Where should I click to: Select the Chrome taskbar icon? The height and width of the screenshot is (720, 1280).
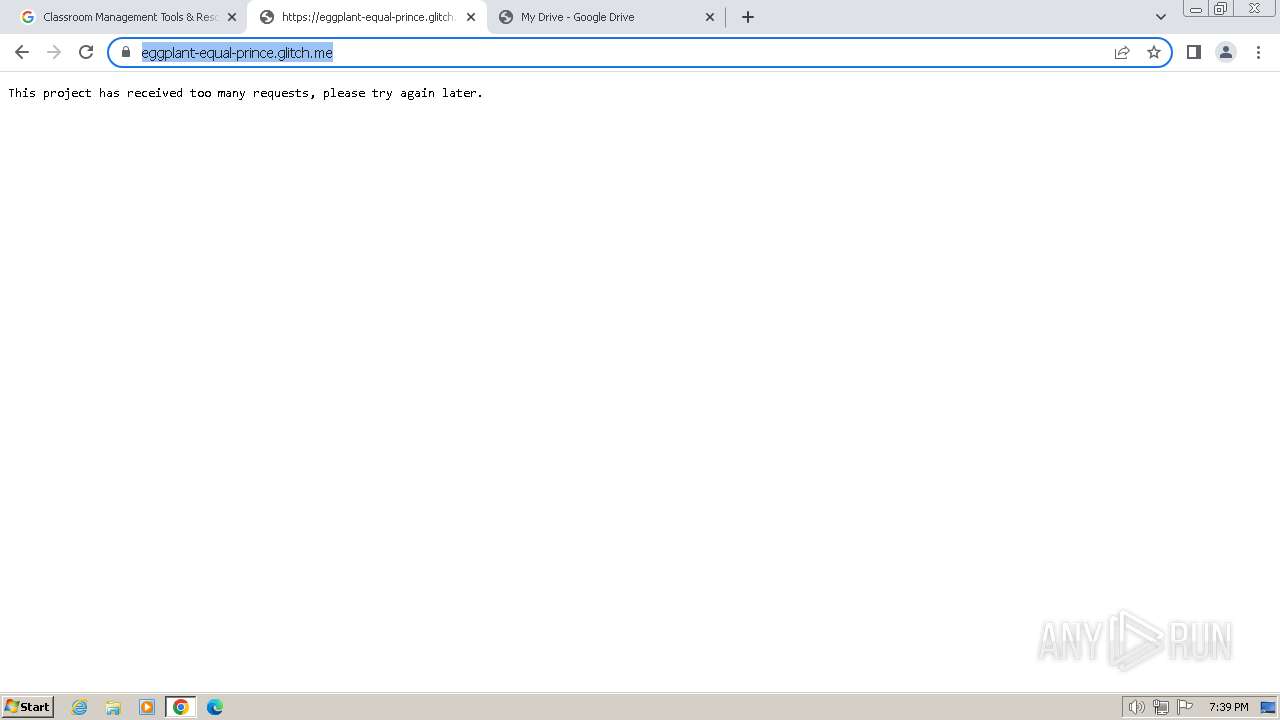(x=181, y=707)
